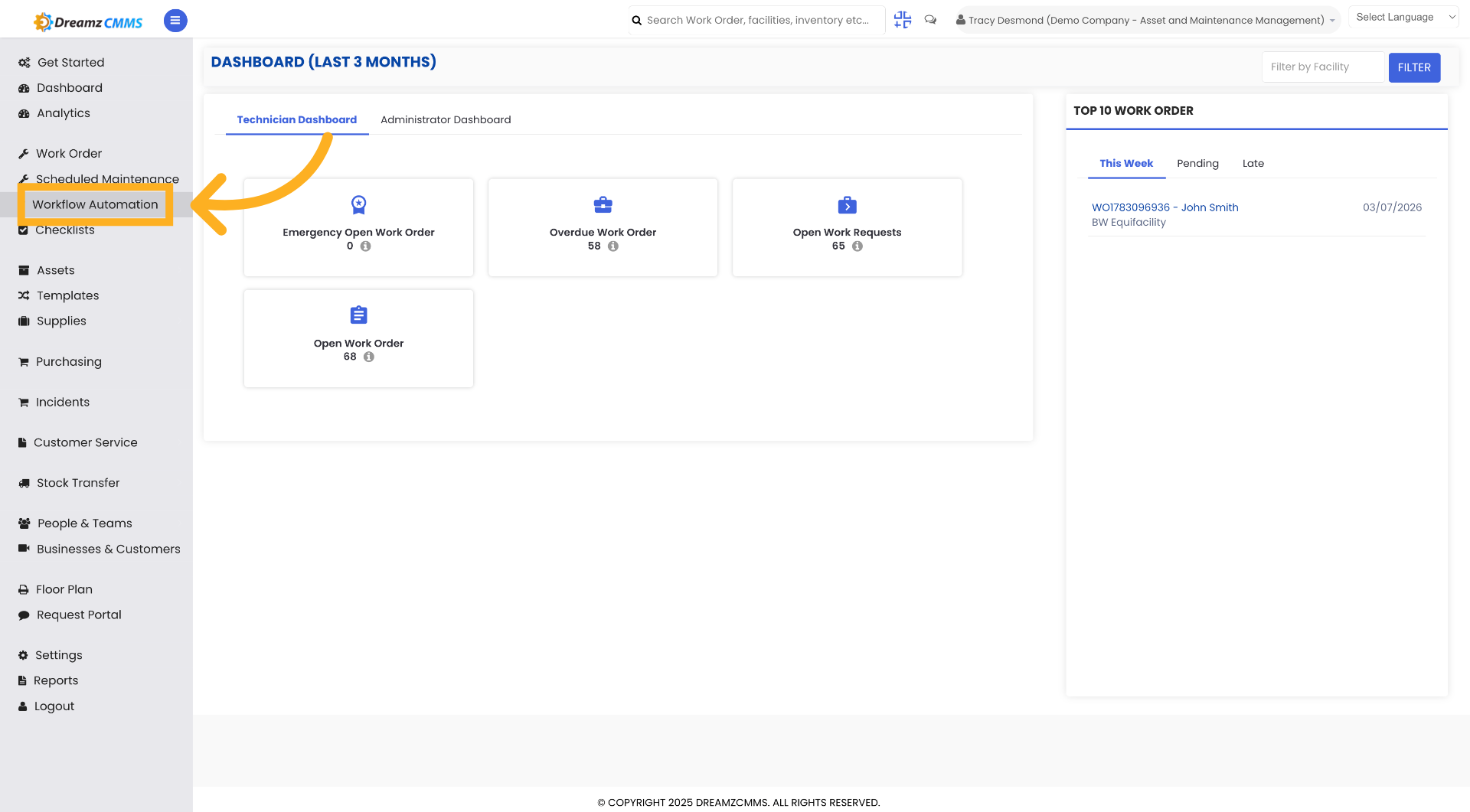Toggle the sidebar hamburger menu button
Viewport: 1470px width, 812px height.
click(175, 21)
